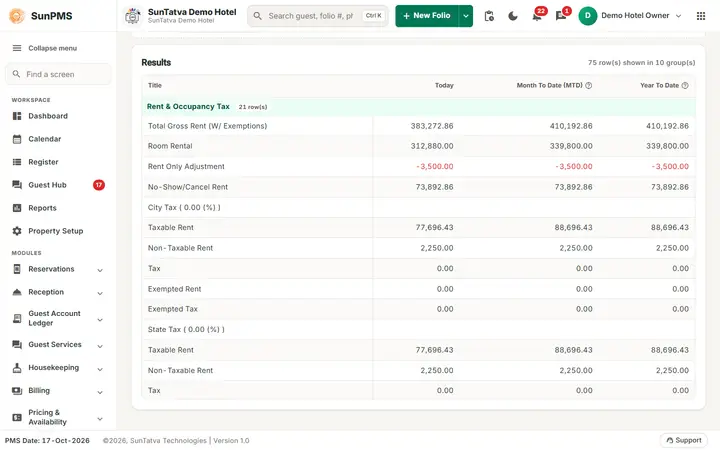
Task: Click the Guest Hub chat icon
Action: 17,185
